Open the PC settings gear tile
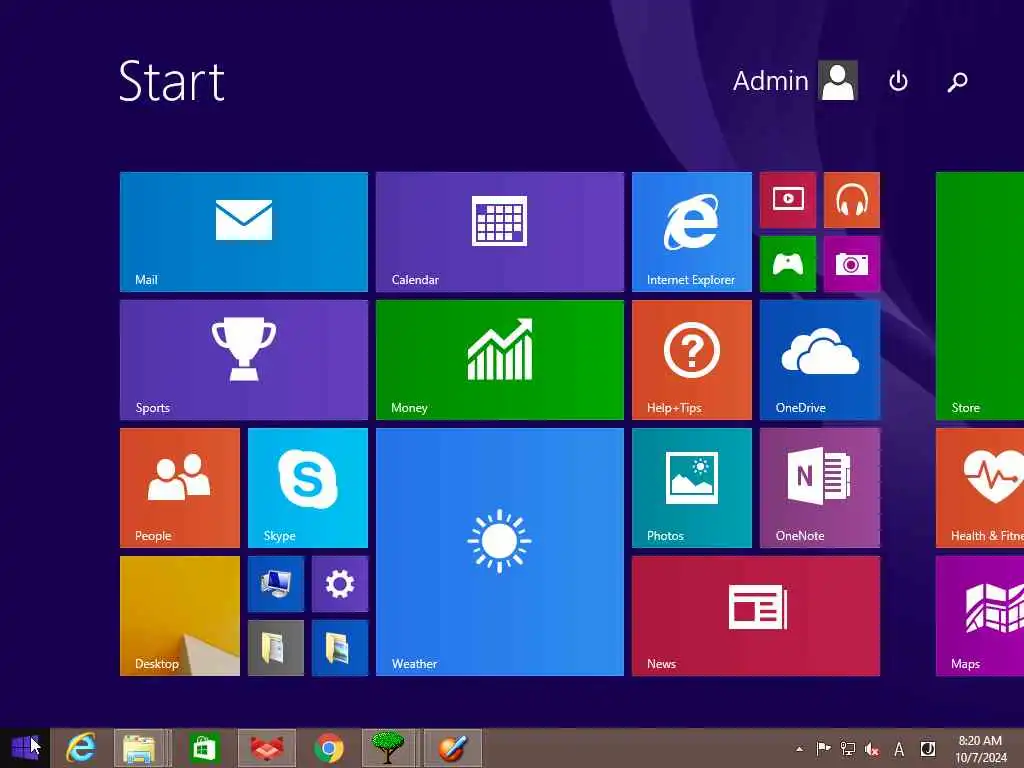The image size is (1024, 768). click(340, 584)
